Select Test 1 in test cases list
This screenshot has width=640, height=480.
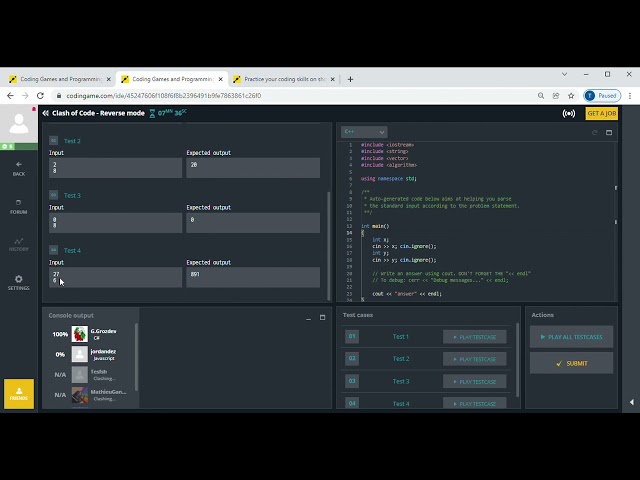click(x=400, y=337)
